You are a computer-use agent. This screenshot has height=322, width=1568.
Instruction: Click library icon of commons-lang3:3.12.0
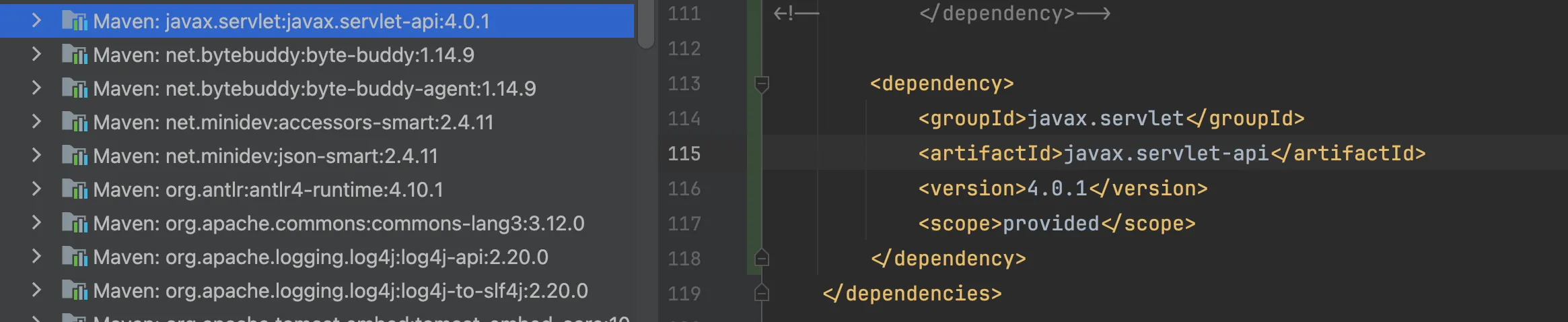(x=75, y=223)
